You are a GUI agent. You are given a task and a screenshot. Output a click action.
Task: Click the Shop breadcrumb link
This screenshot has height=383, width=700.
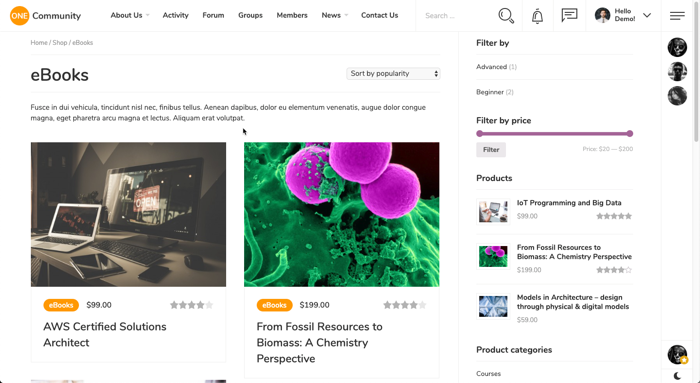pos(60,43)
